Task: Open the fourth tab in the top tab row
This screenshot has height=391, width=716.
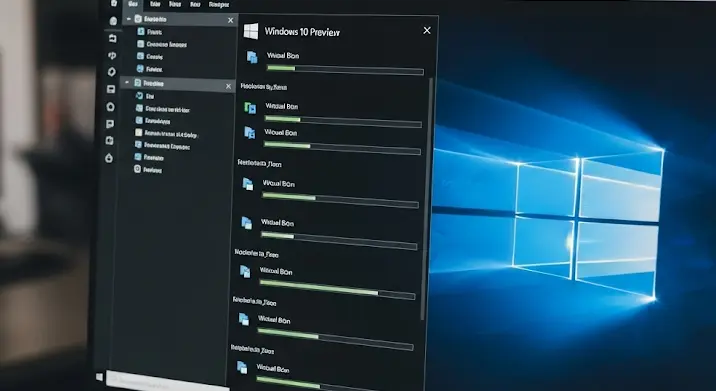Action: click(195, 4)
